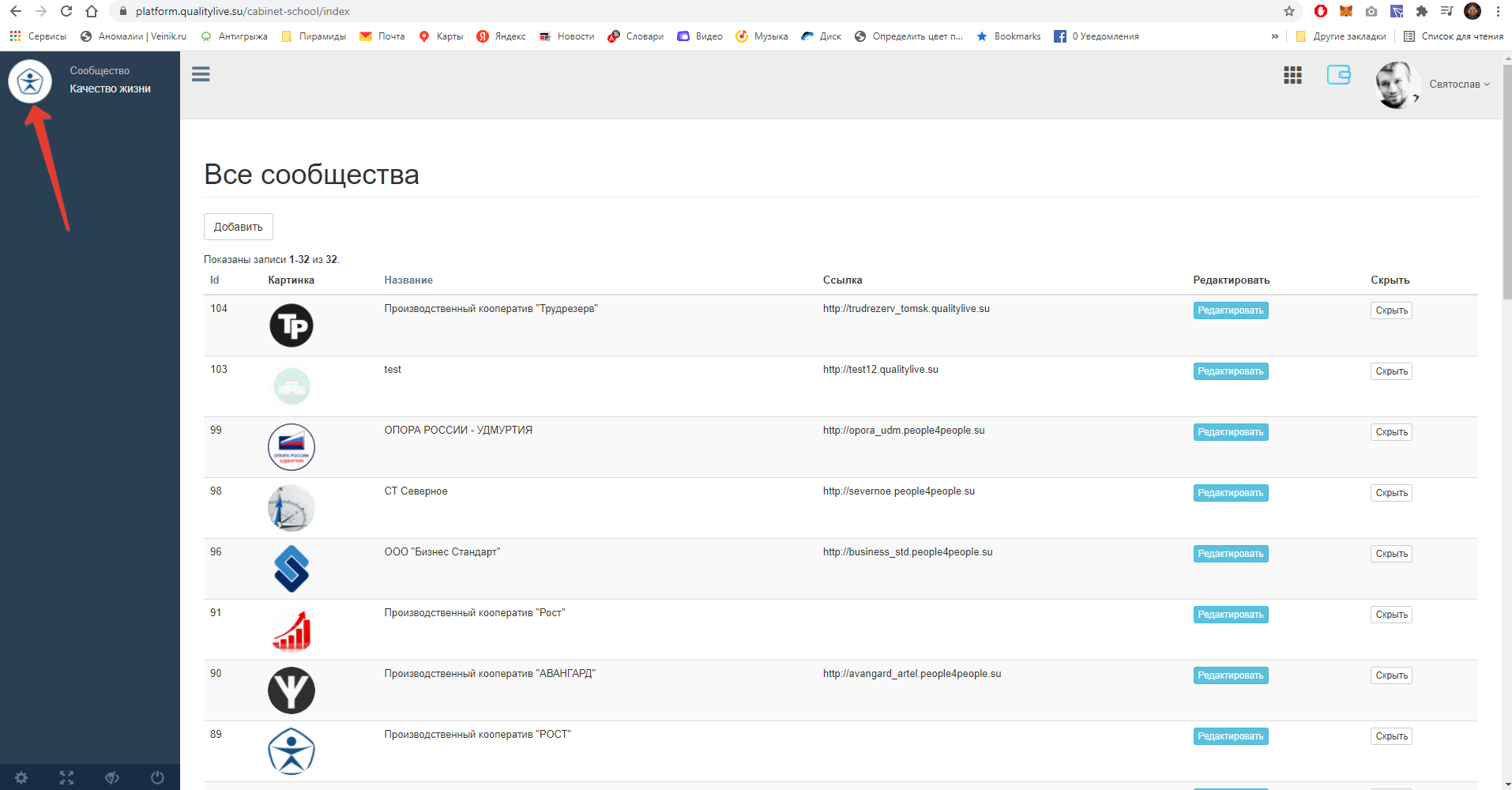
Task: Click the Бизнес Стандарт blue logo
Action: click(291, 569)
